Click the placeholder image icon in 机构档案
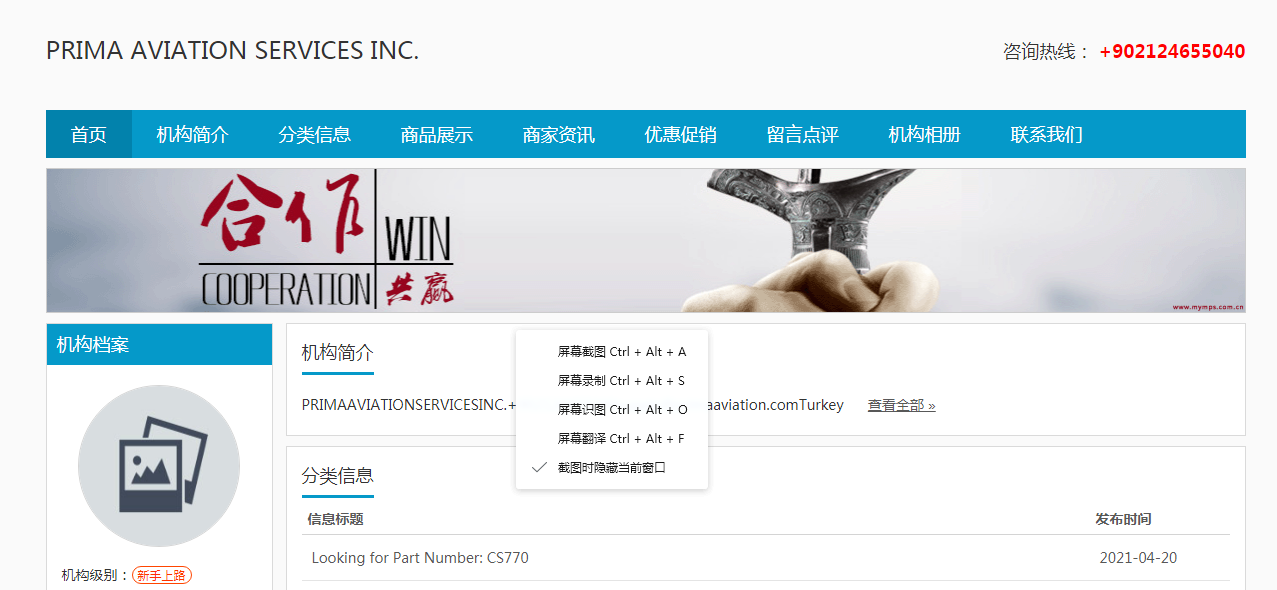This screenshot has width=1277, height=590. pyautogui.click(x=159, y=466)
